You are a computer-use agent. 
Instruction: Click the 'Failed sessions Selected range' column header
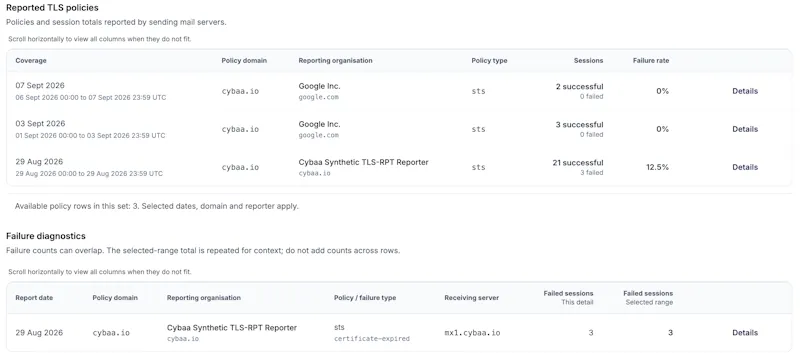coord(648,298)
